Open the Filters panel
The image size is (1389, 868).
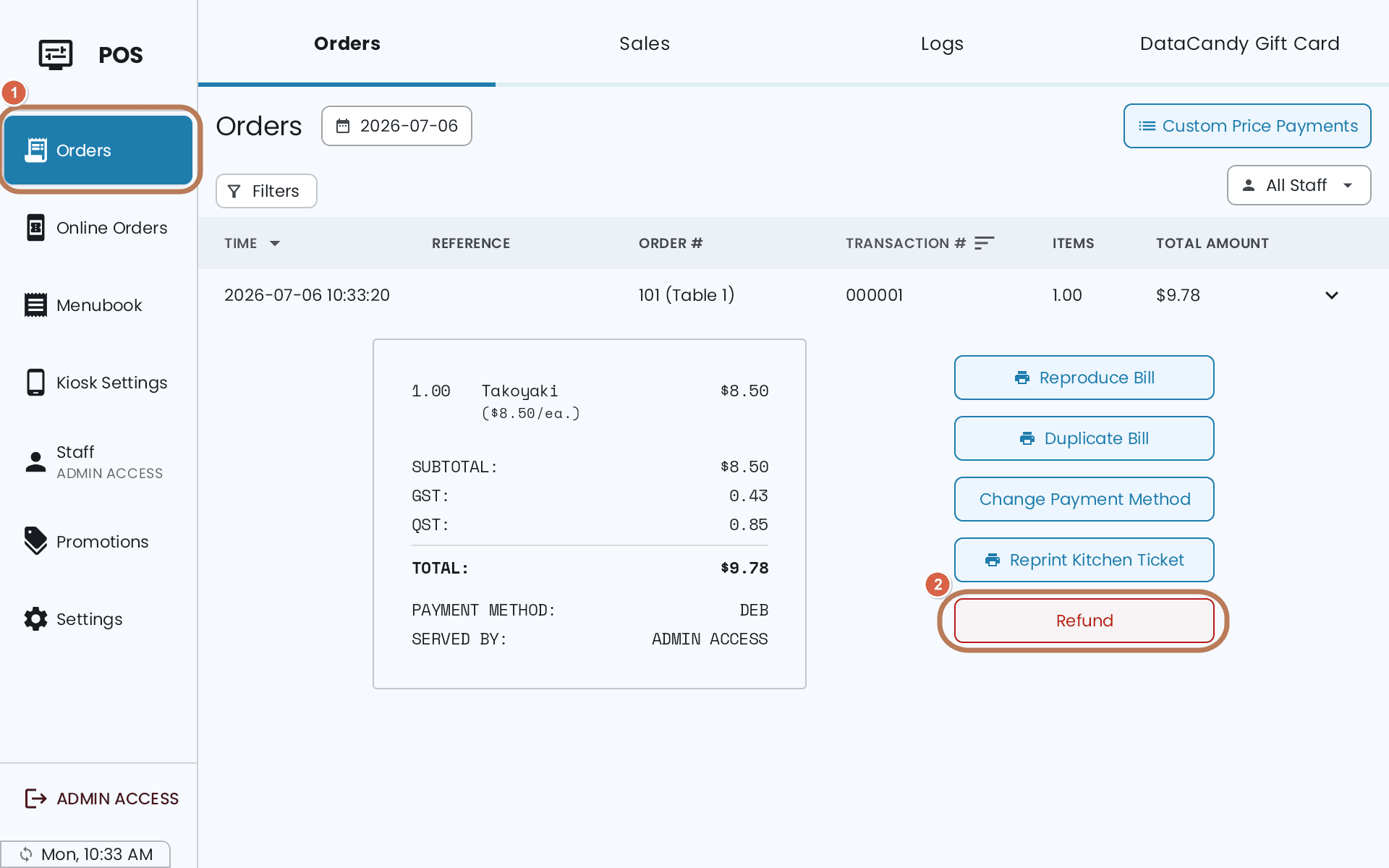click(266, 191)
